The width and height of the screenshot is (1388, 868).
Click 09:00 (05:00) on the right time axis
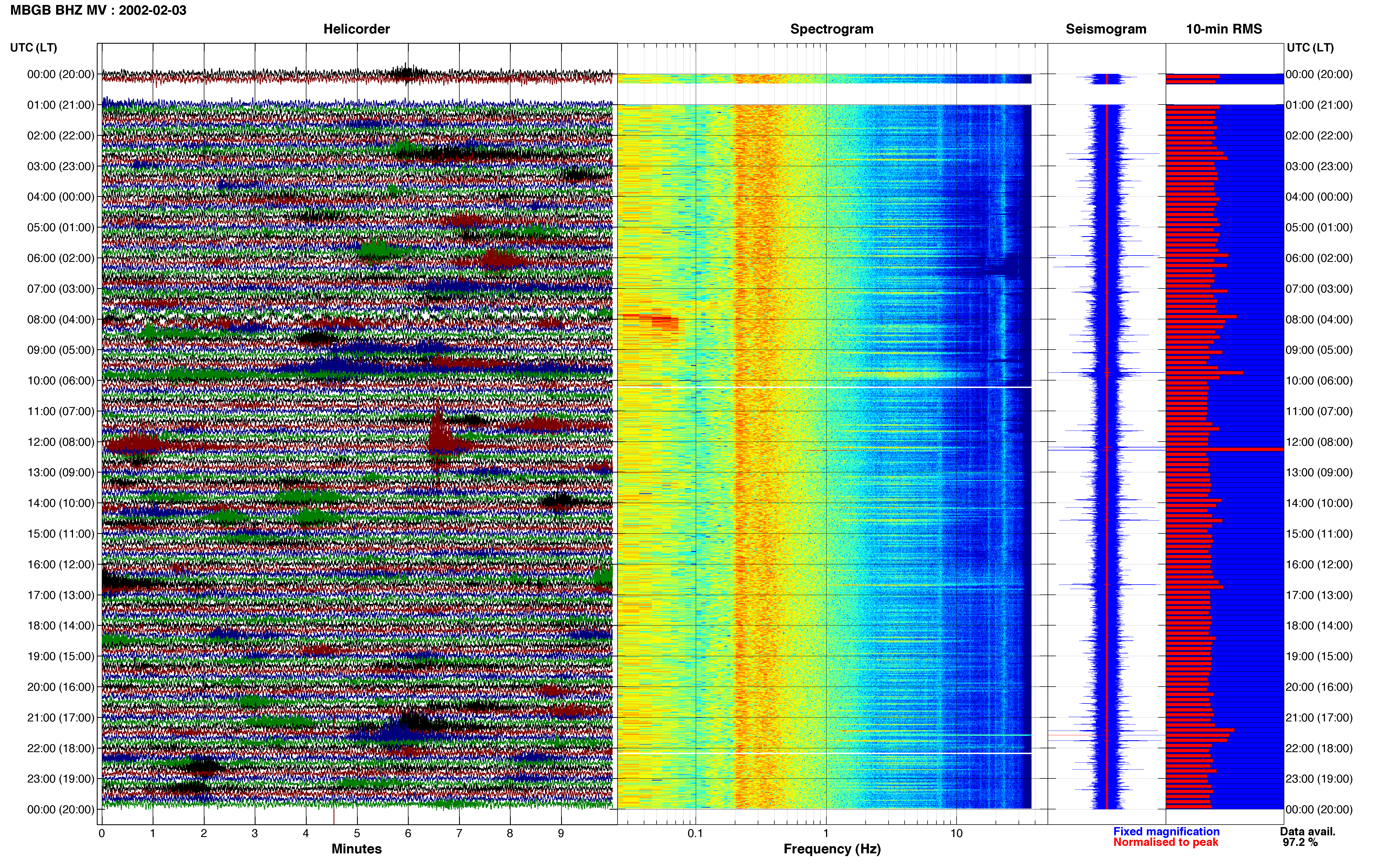1319,350
